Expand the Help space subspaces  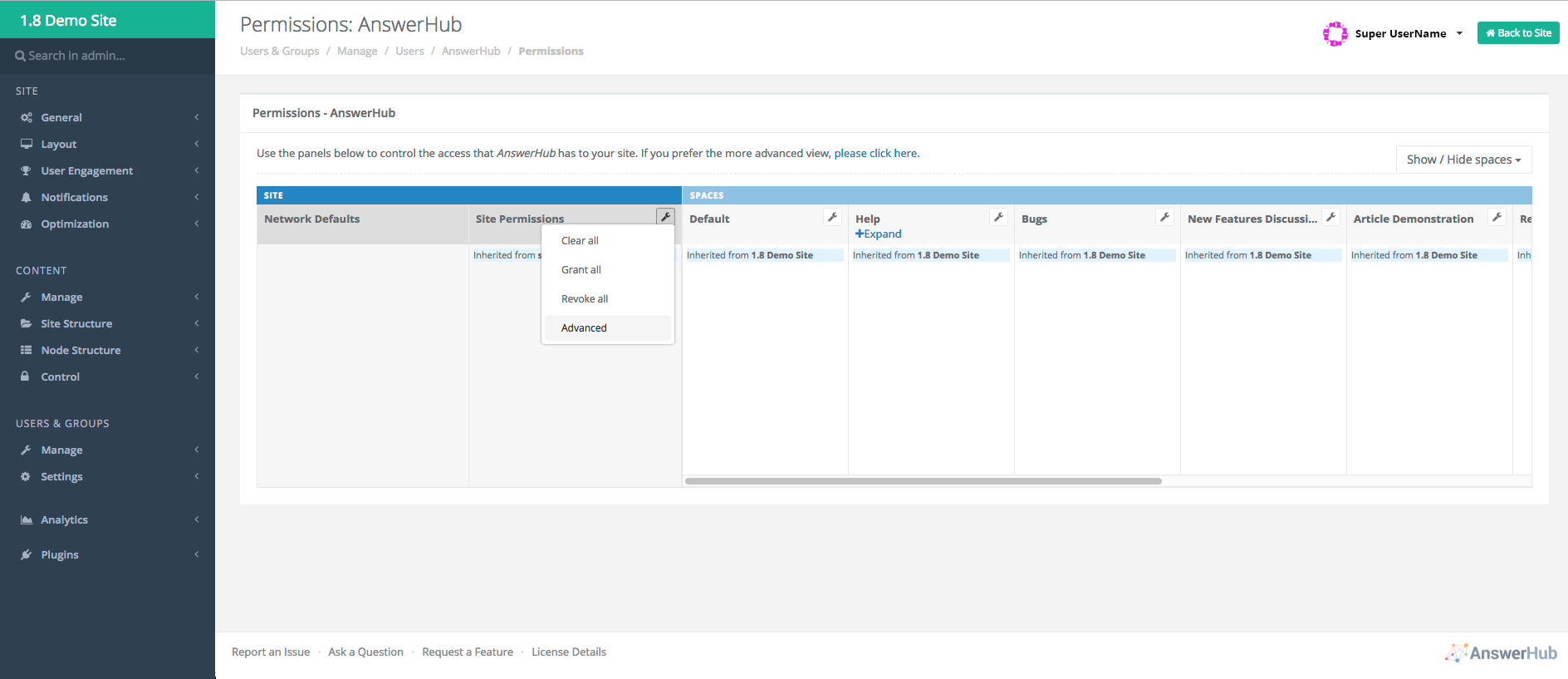(878, 234)
